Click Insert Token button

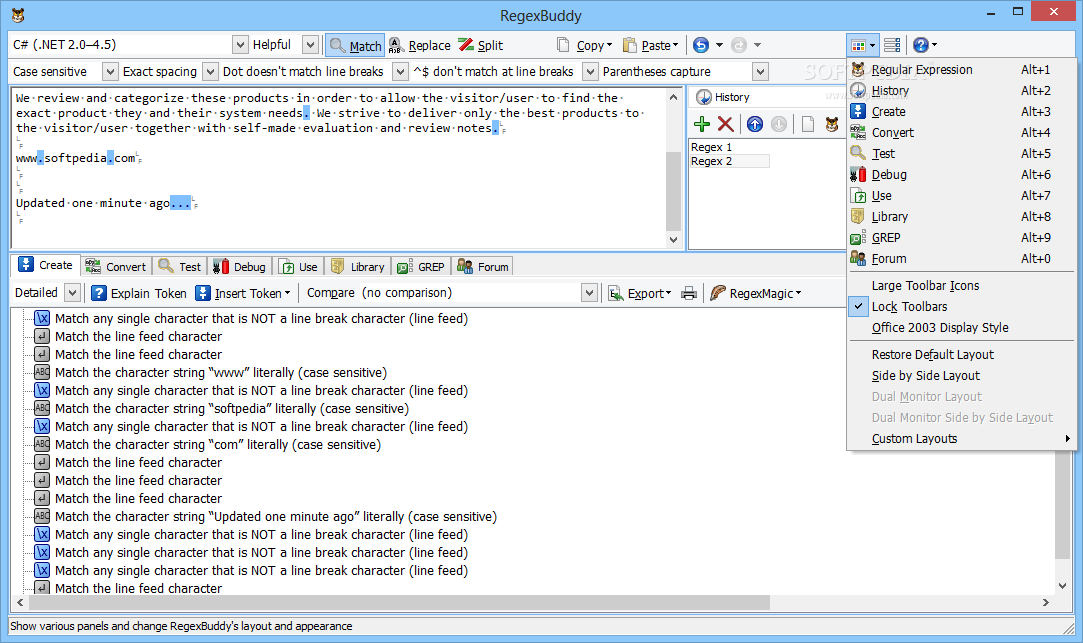point(243,293)
